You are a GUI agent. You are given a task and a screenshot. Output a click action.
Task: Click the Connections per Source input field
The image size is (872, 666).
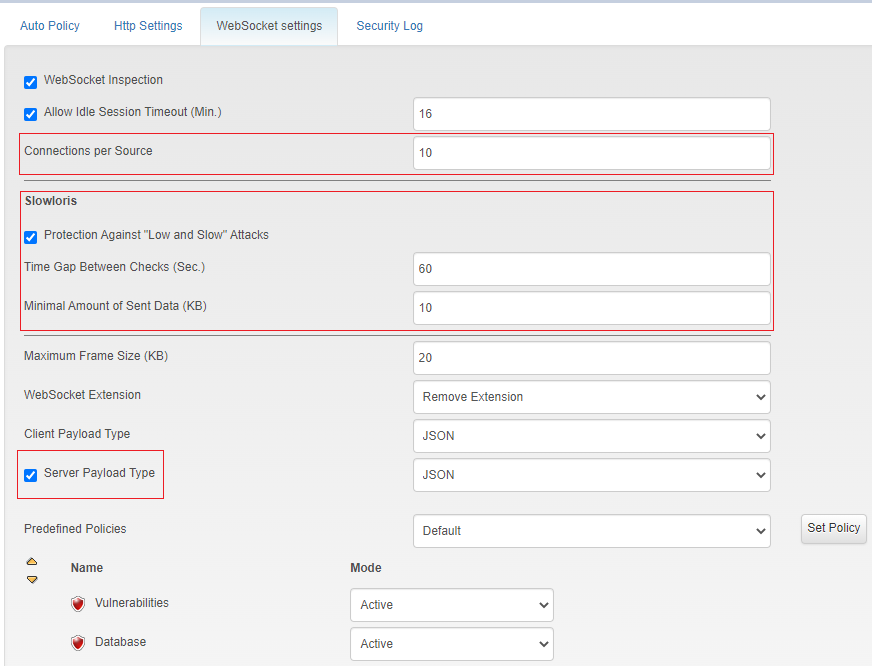(x=591, y=152)
